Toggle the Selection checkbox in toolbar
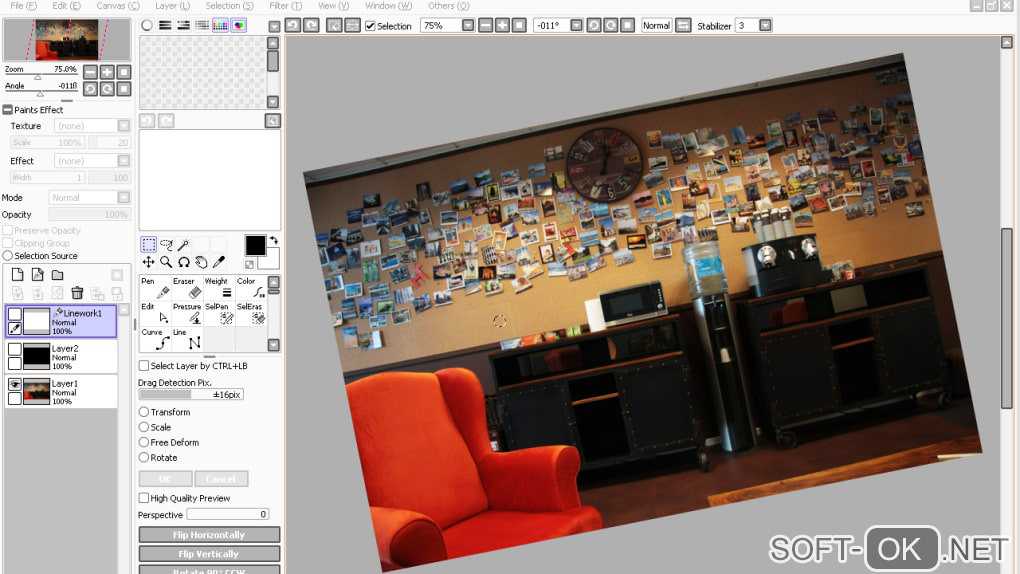Viewport: 1020px width, 574px height. (370, 26)
